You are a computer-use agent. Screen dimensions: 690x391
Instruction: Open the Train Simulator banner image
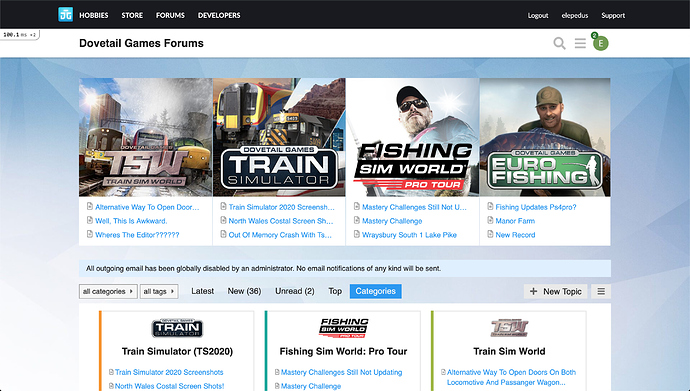(x=279, y=137)
